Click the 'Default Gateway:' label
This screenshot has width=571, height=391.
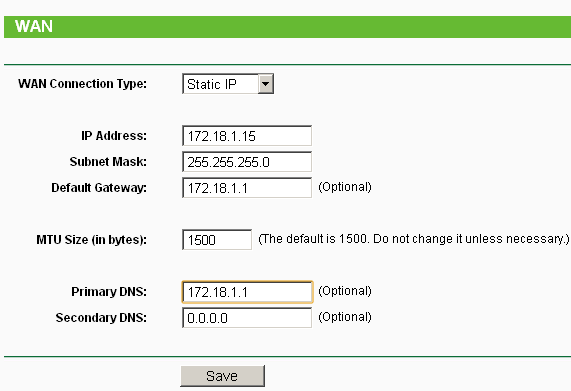pos(99,188)
